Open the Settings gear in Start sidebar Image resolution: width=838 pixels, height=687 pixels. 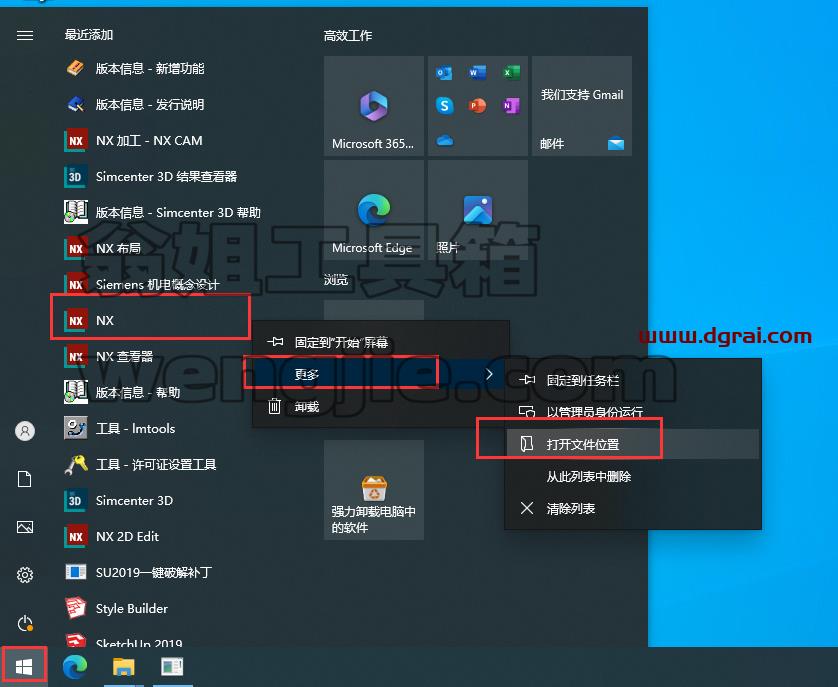click(25, 575)
